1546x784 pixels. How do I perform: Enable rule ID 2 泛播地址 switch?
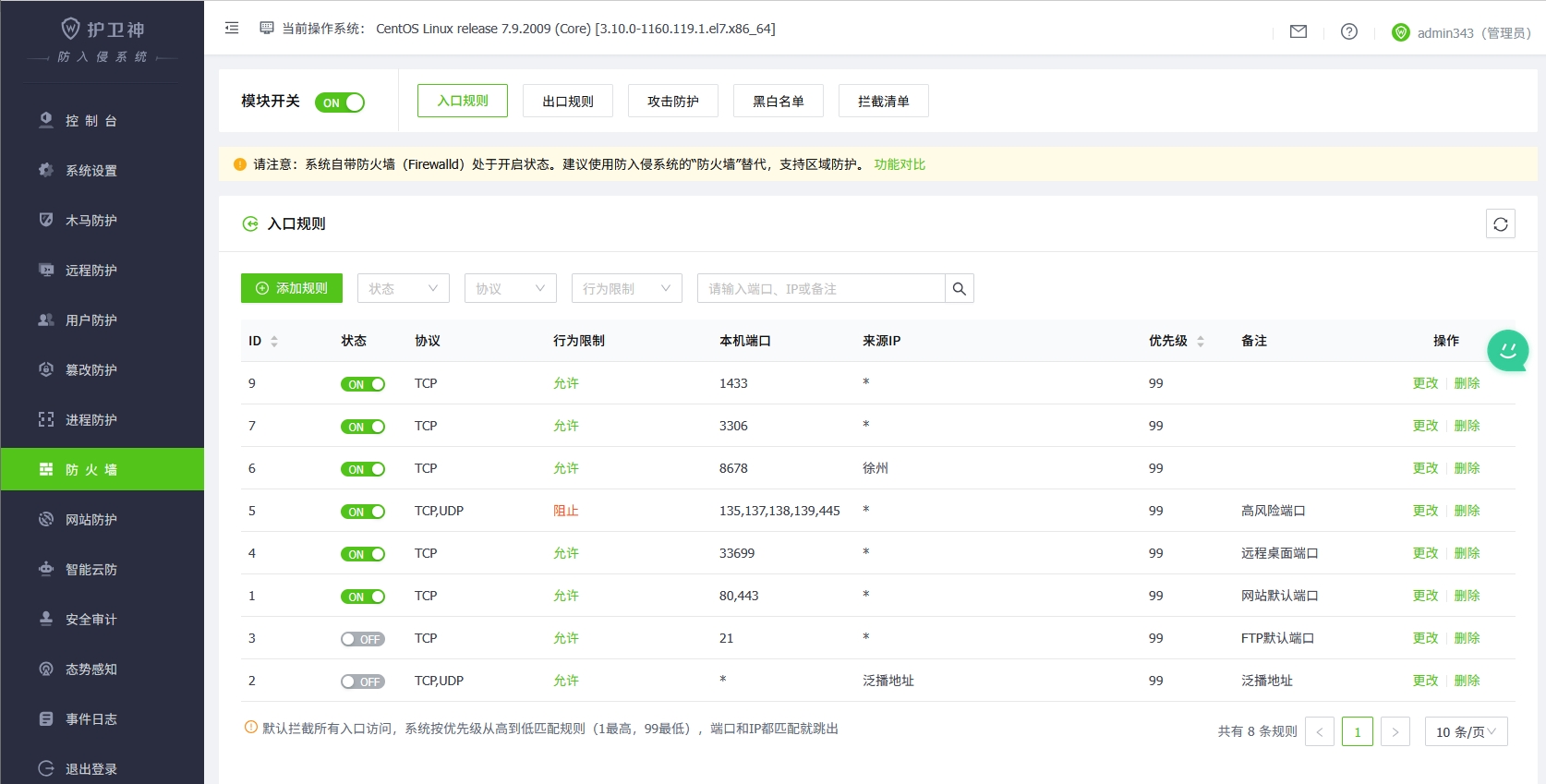(363, 681)
